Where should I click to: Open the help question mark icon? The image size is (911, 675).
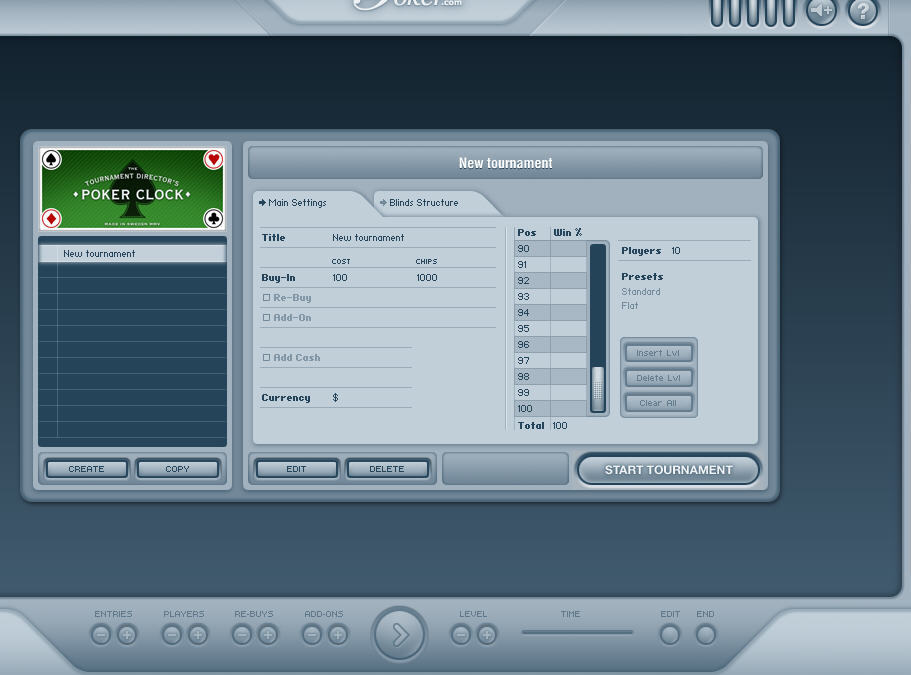(x=862, y=12)
